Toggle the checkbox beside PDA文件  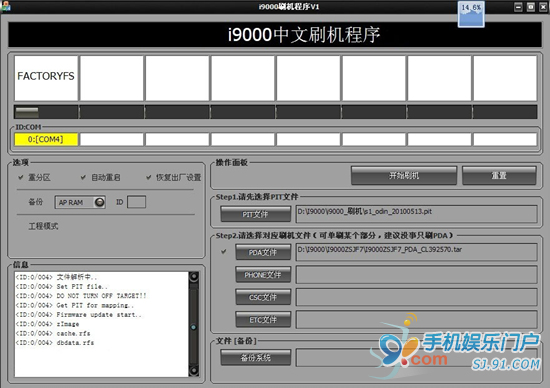(223, 252)
